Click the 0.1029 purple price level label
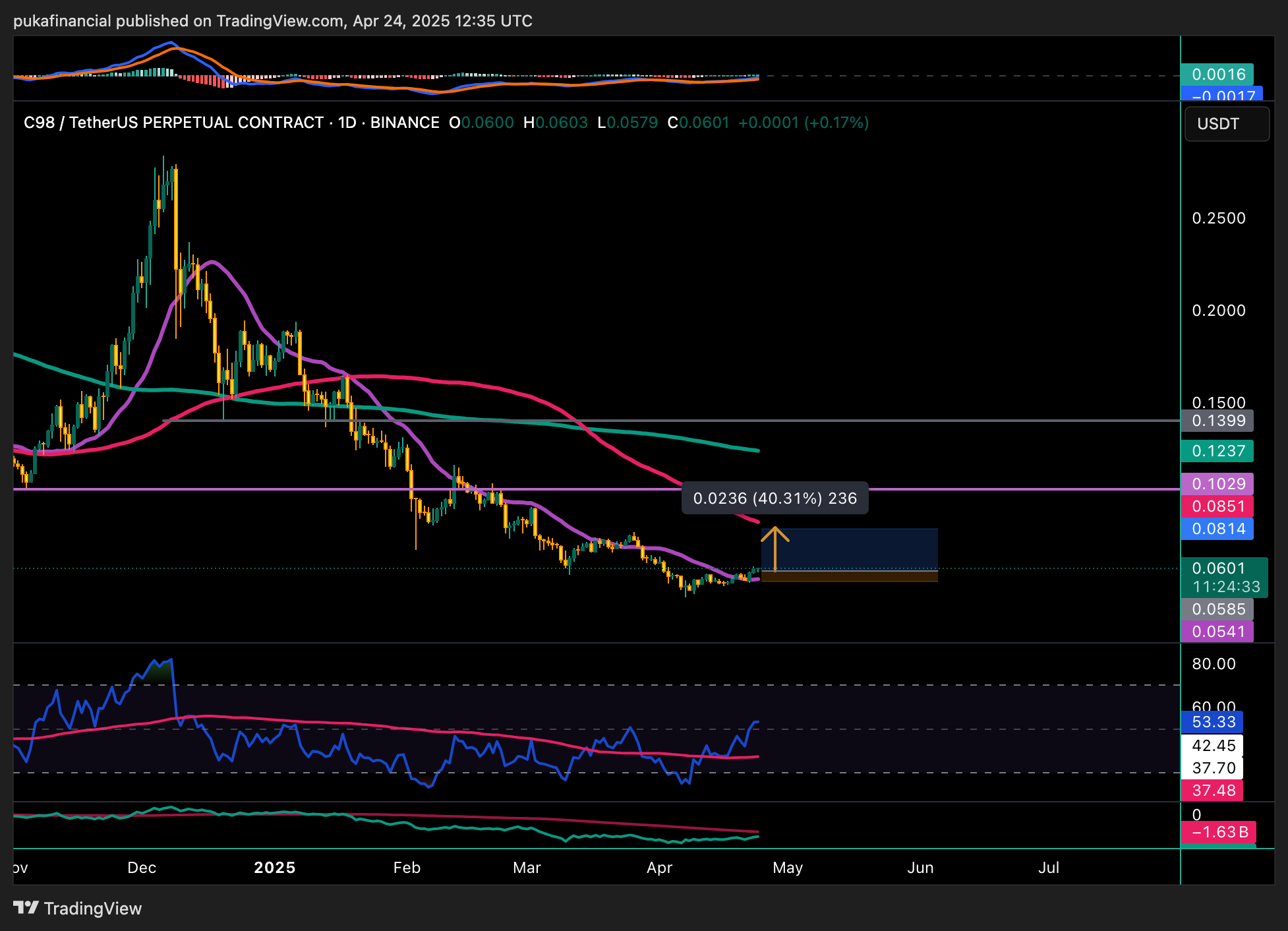 [x=1217, y=484]
